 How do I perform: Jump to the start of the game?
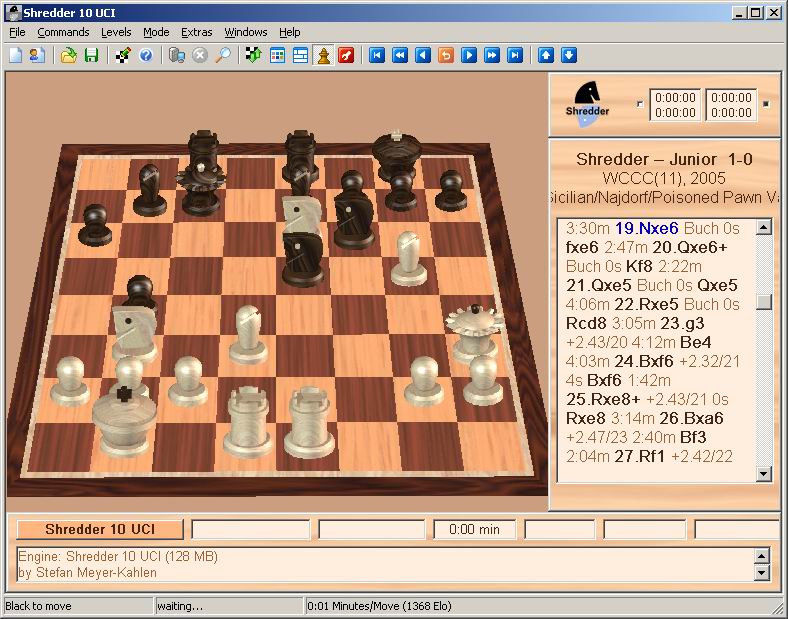pos(377,55)
